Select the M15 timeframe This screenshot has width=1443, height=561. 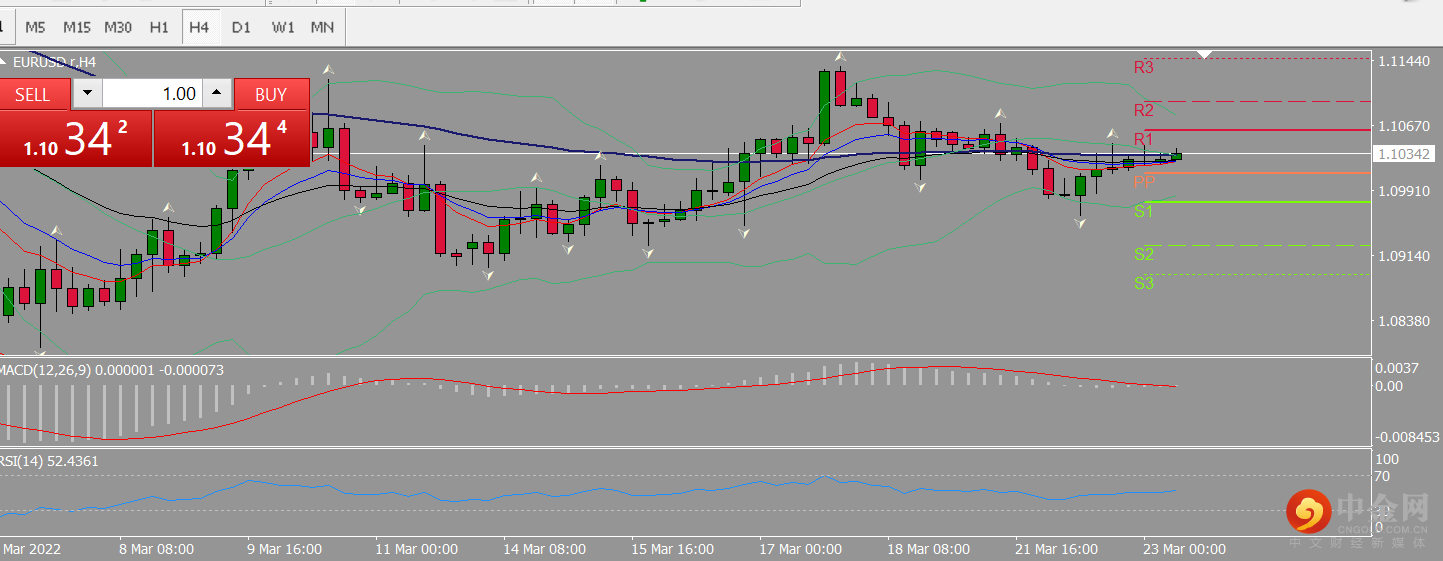[77, 27]
